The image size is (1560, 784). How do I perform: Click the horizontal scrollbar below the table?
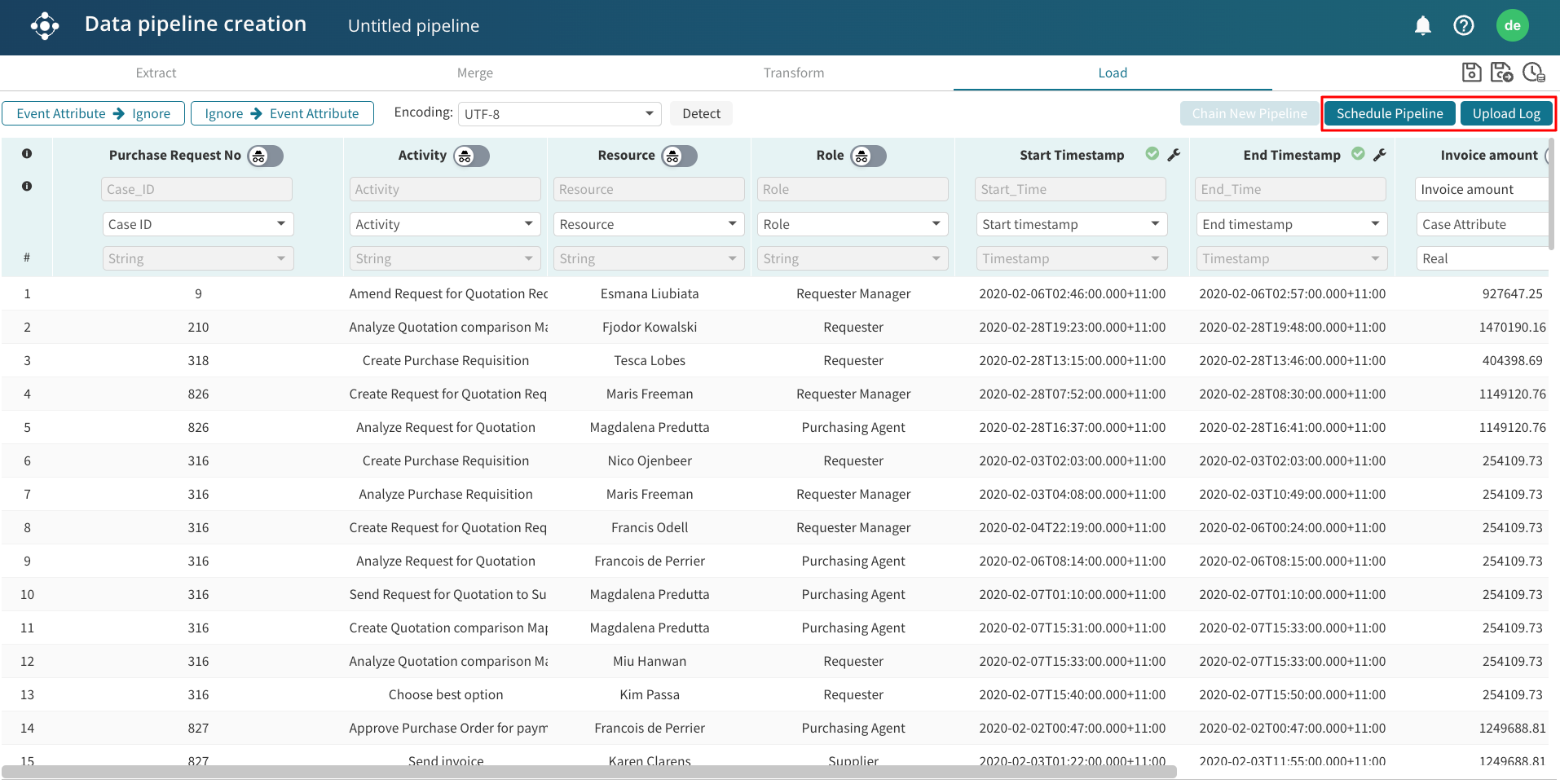click(588, 772)
